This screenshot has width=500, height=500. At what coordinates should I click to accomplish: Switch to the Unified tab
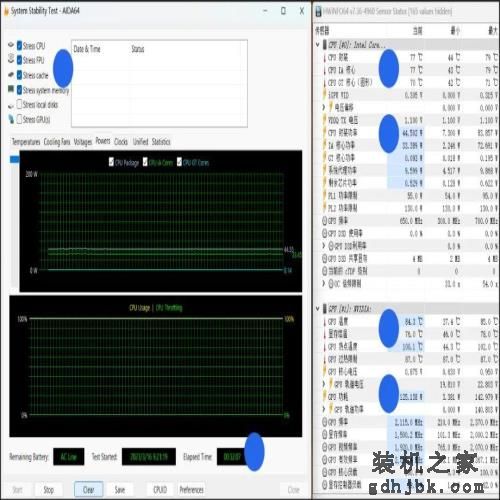pyautogui.click(x=140, y=142)
